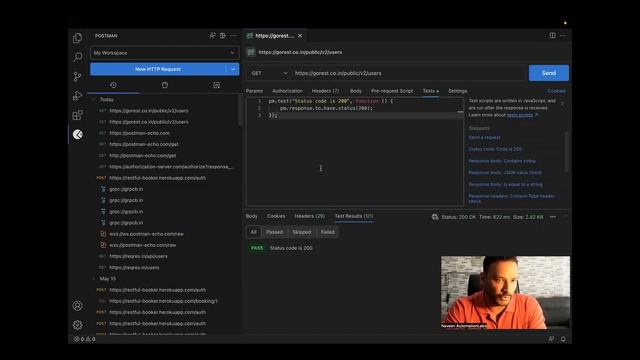The image size is (640, 360).
Task: Open New HTTP Request dropdown arrow
Action: (x=233, y=69)
